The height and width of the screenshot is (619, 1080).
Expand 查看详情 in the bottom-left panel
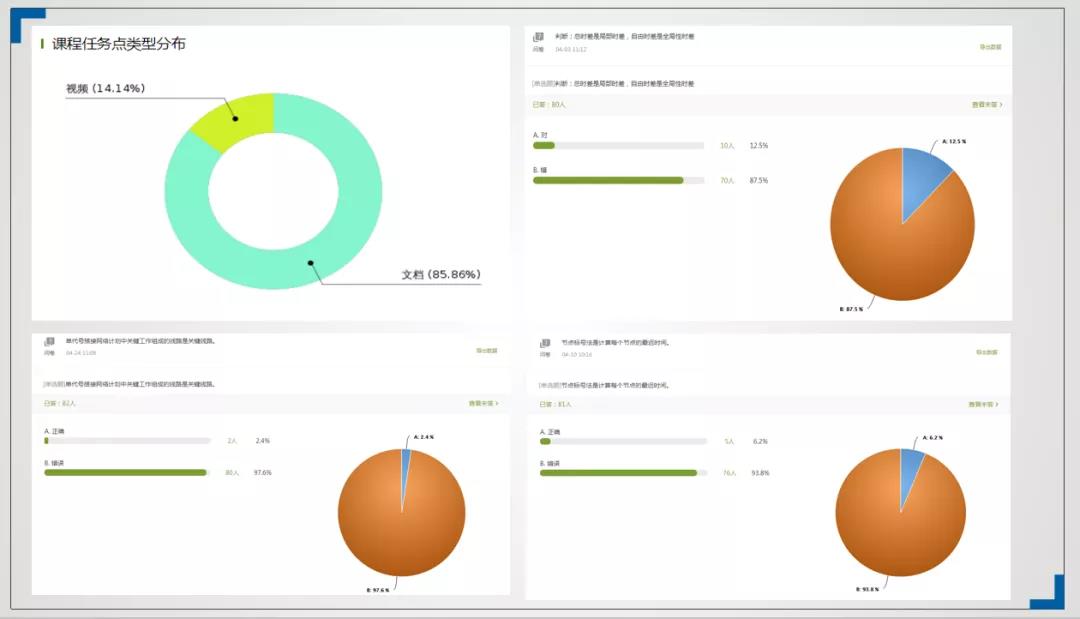[483, 404]
